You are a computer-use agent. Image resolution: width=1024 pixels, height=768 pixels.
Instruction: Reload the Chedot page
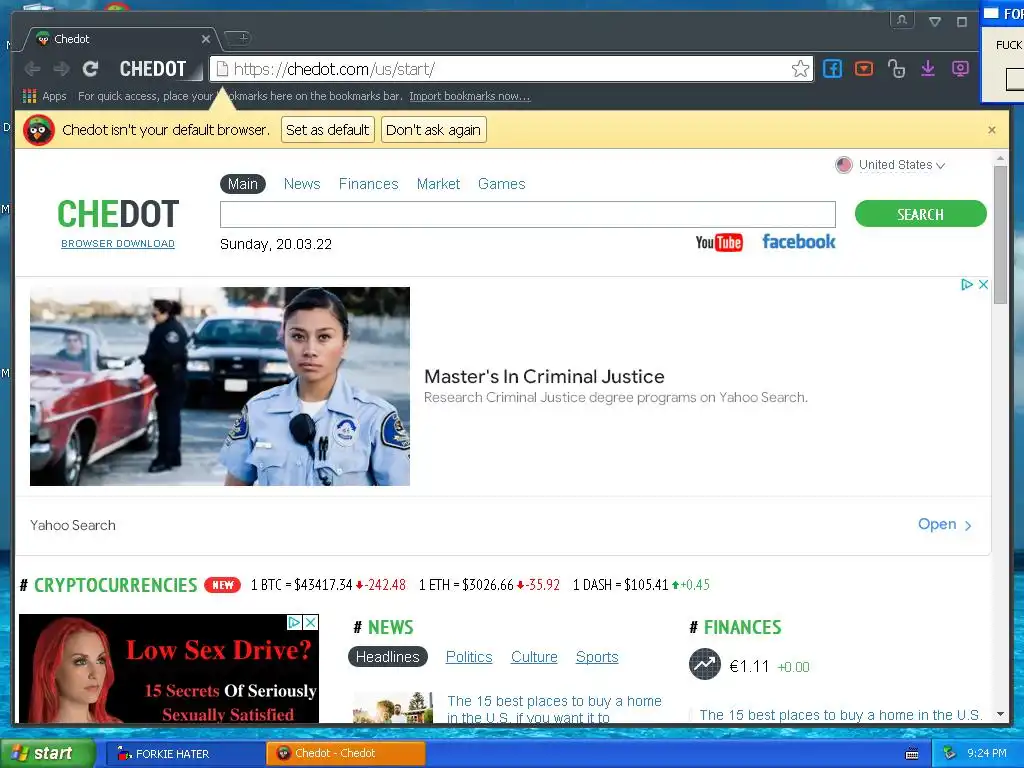coord(90,69)
